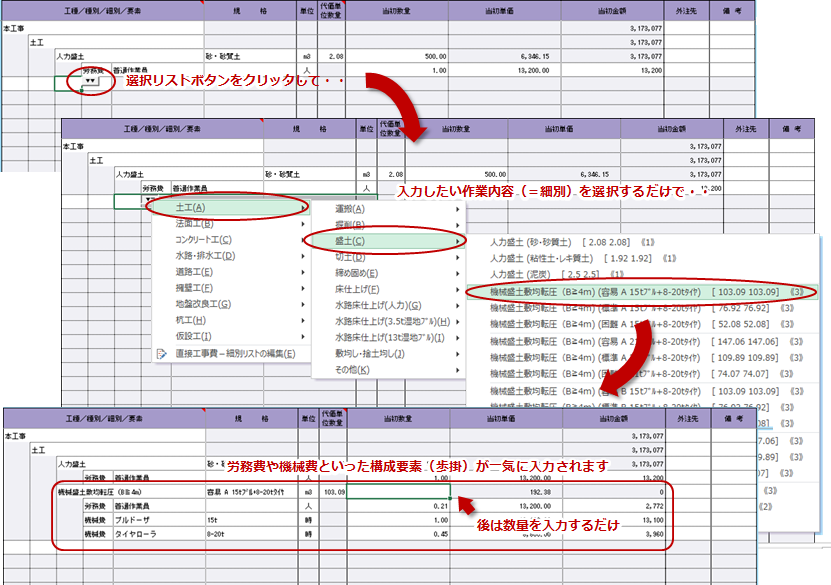Open 水路床仕上げ(人力)(G) submenu entry
This screenshot has width=831, height=585.
coord(388,306)
